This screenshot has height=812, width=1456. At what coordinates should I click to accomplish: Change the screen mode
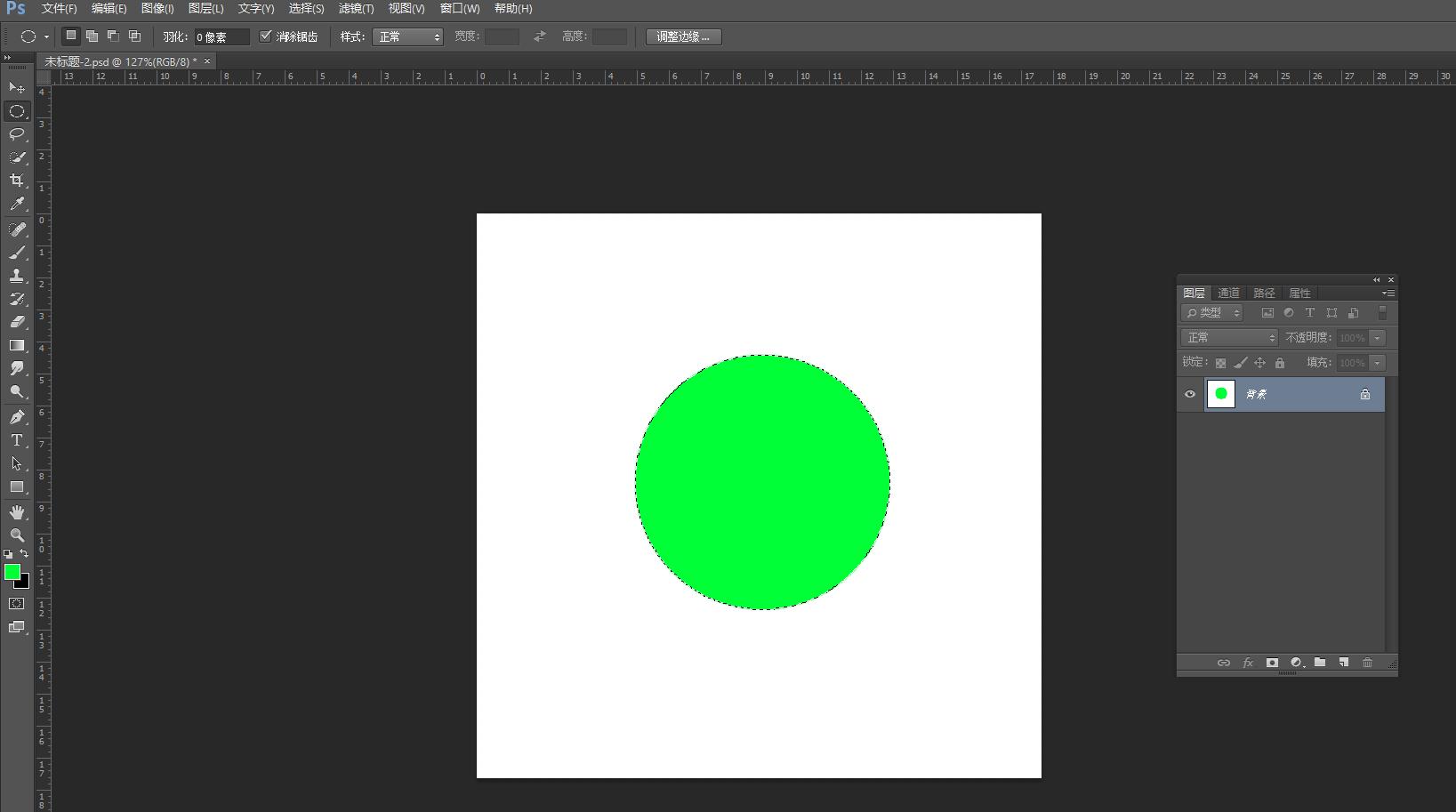pos(17,627)
